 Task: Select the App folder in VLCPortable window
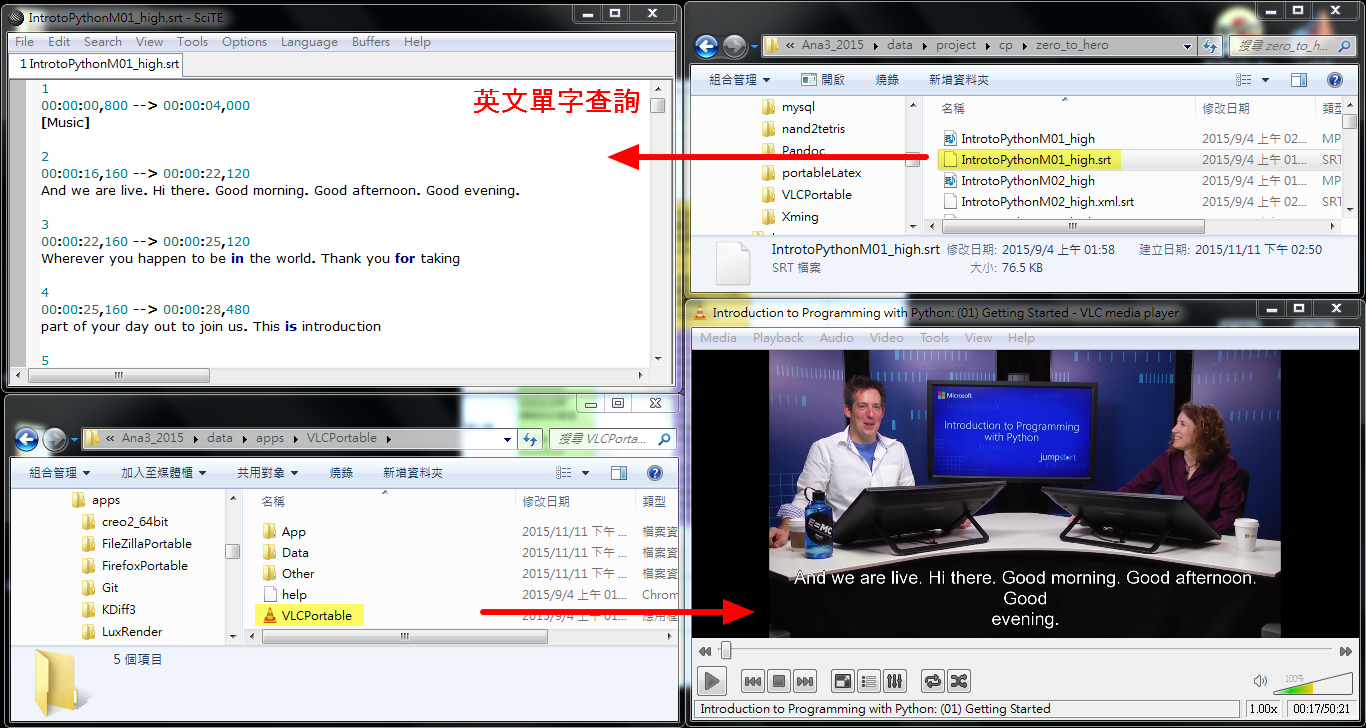coord(283,532)
